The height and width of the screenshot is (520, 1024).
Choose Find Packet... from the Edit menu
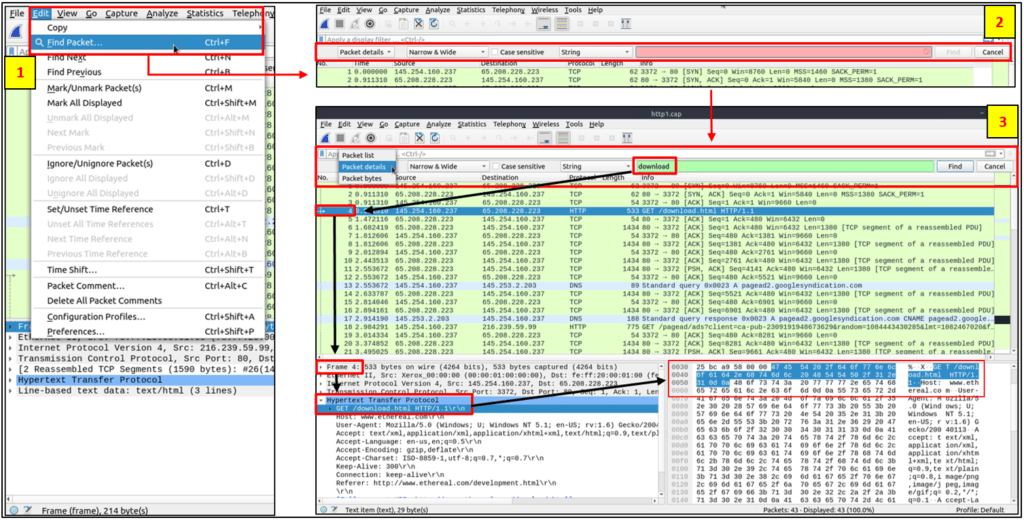click(x=147, y=42)
